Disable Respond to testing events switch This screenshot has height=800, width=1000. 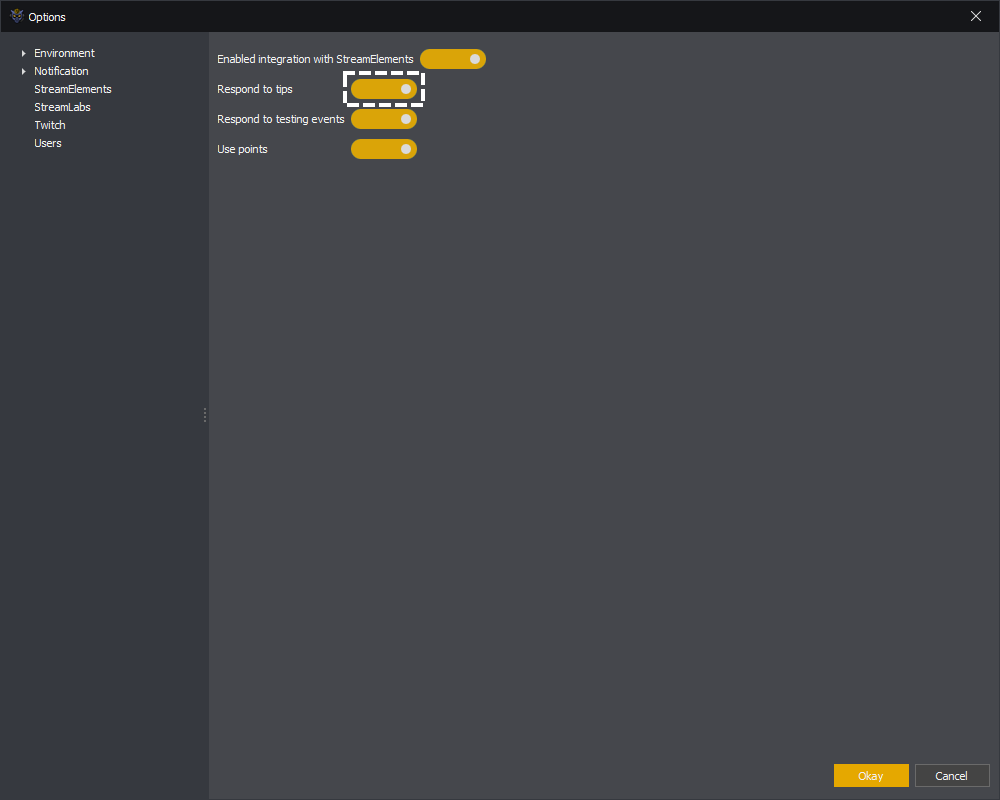click(384, 119)
